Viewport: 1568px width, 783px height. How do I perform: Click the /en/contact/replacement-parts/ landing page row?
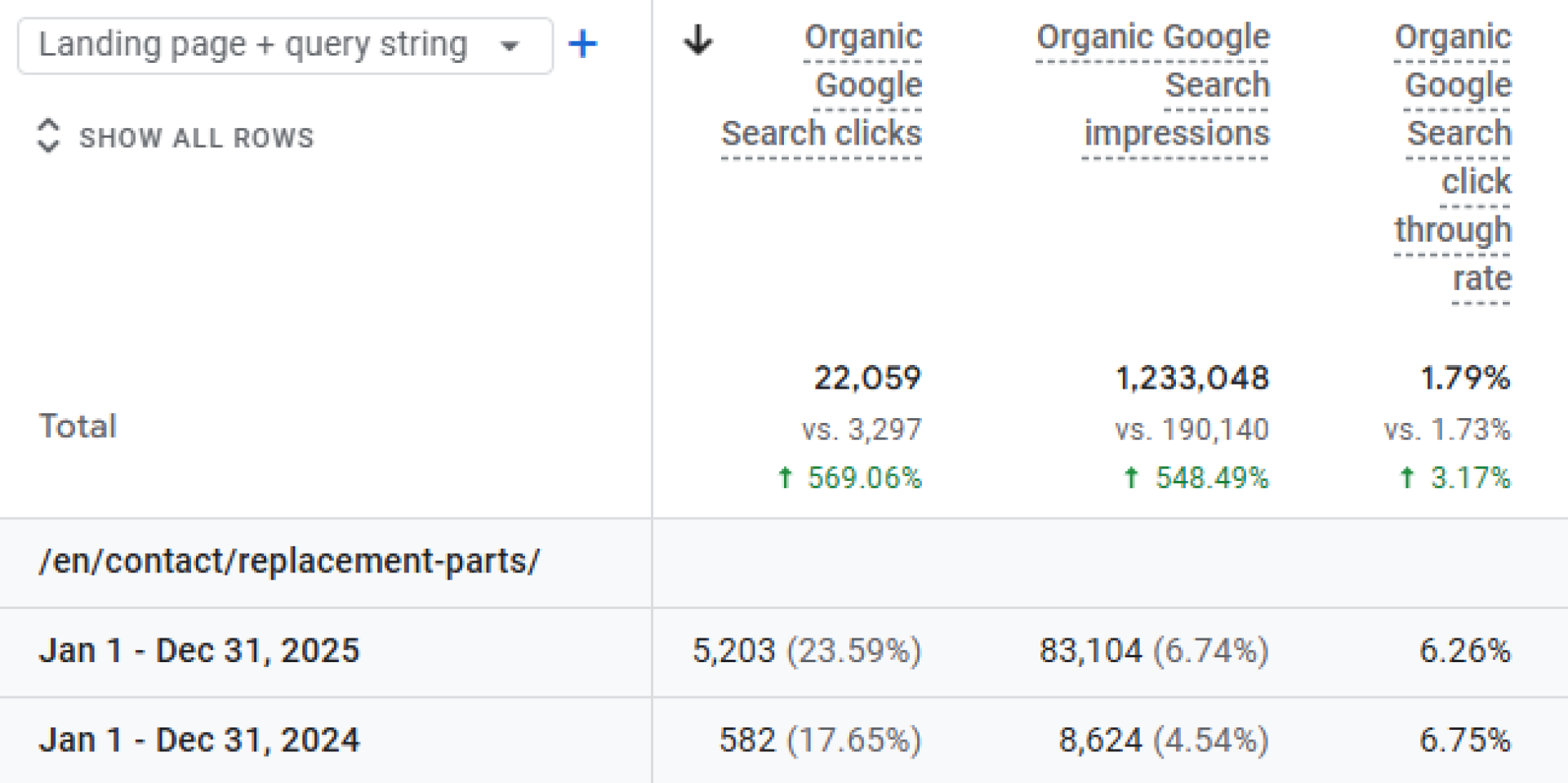click(x=289, y=562)
